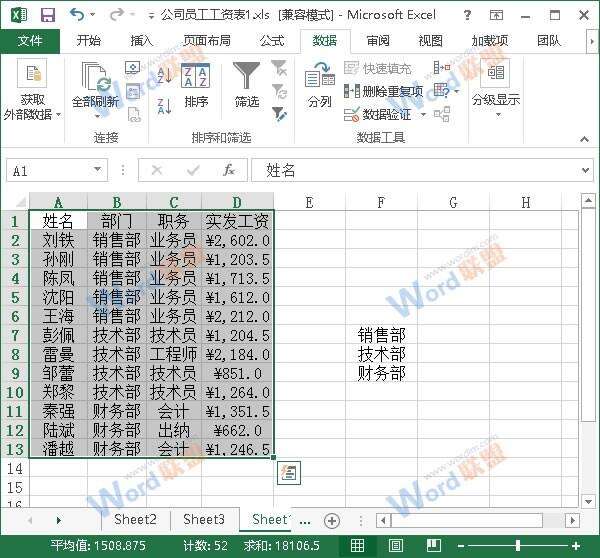600x558 pixels.
Task: Click the Clear filter icon
Action: [x=279, y=68]
